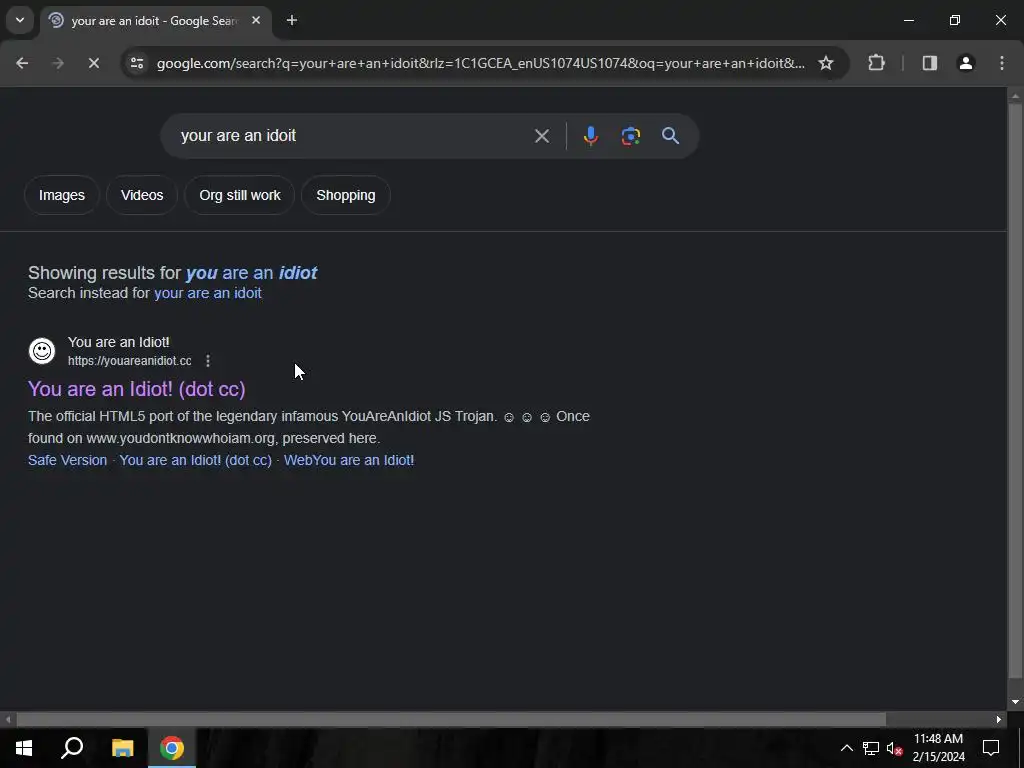This screenshot has height=768, width=1024.
Task: Open more options for youareanidiot.cc result
Action: tap(208, 360)
